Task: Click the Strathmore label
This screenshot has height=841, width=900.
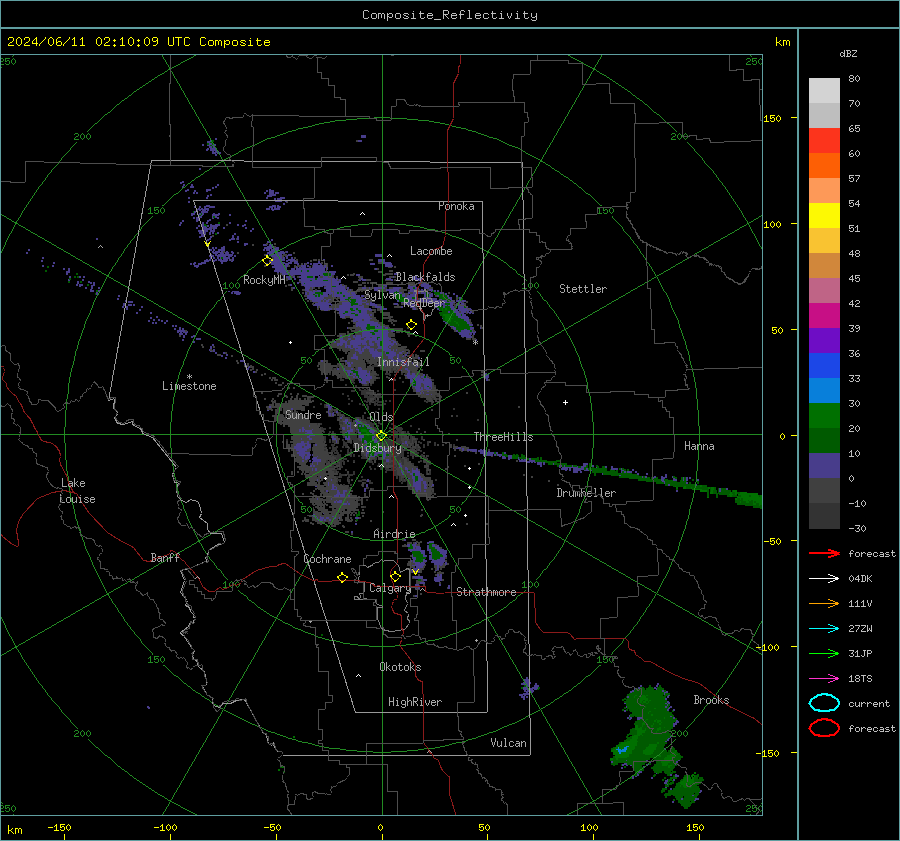Action: click(x=486, y=592)
